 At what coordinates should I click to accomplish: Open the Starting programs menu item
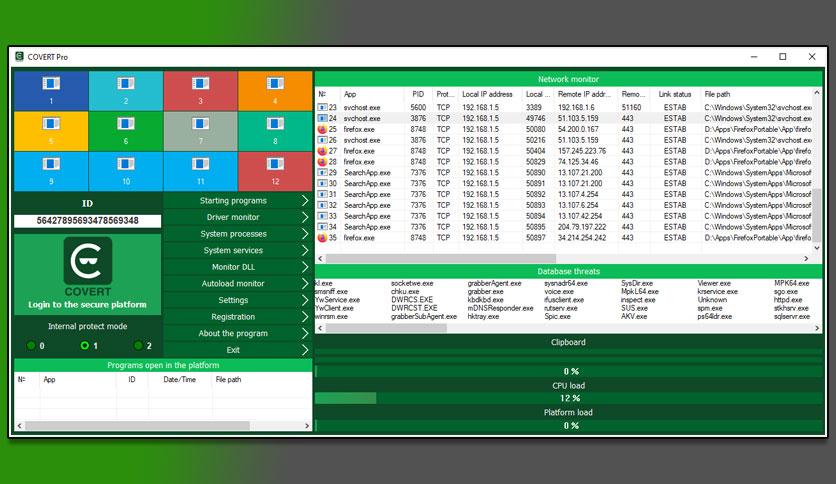[238, 200]
